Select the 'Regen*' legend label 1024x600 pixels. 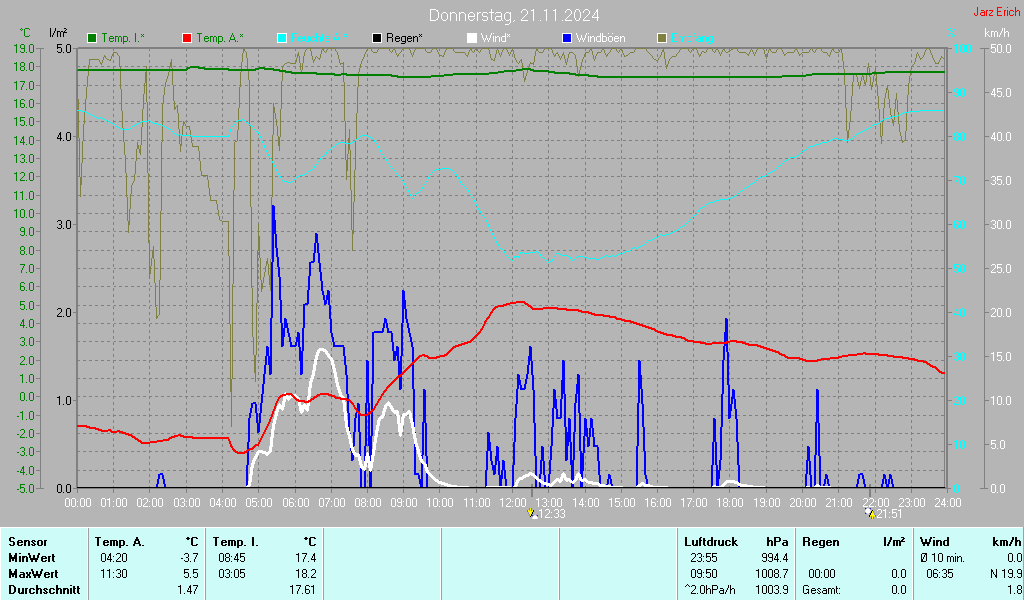tap(404, 39)
